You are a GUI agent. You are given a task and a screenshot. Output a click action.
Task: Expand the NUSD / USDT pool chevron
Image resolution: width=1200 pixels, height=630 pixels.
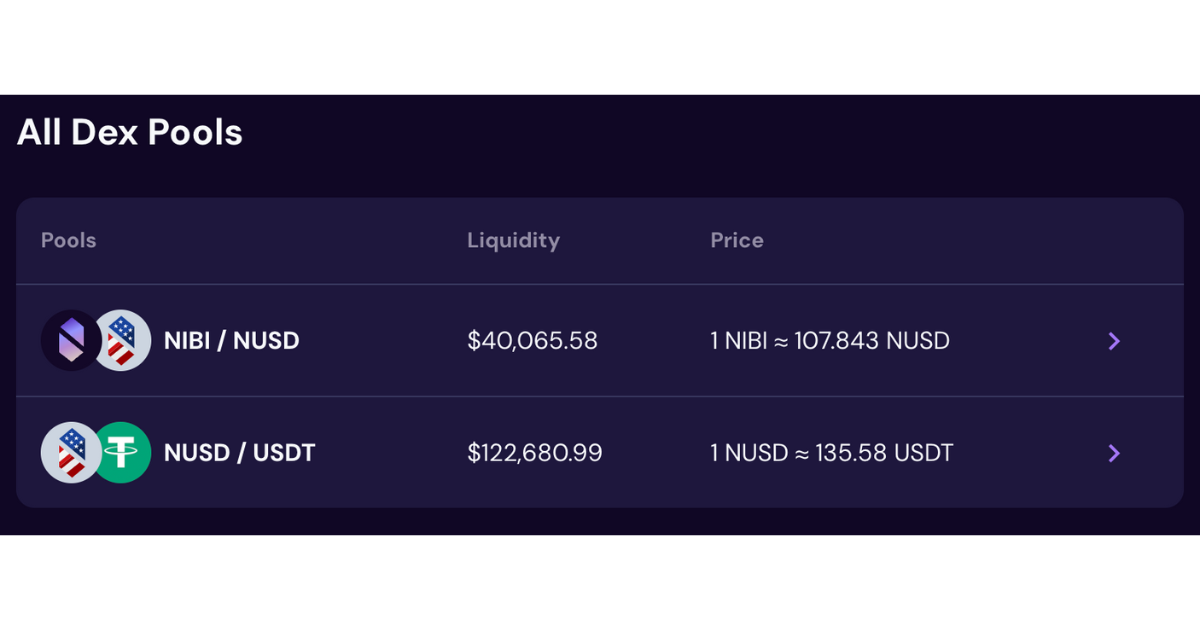[x=1114, y=453]
